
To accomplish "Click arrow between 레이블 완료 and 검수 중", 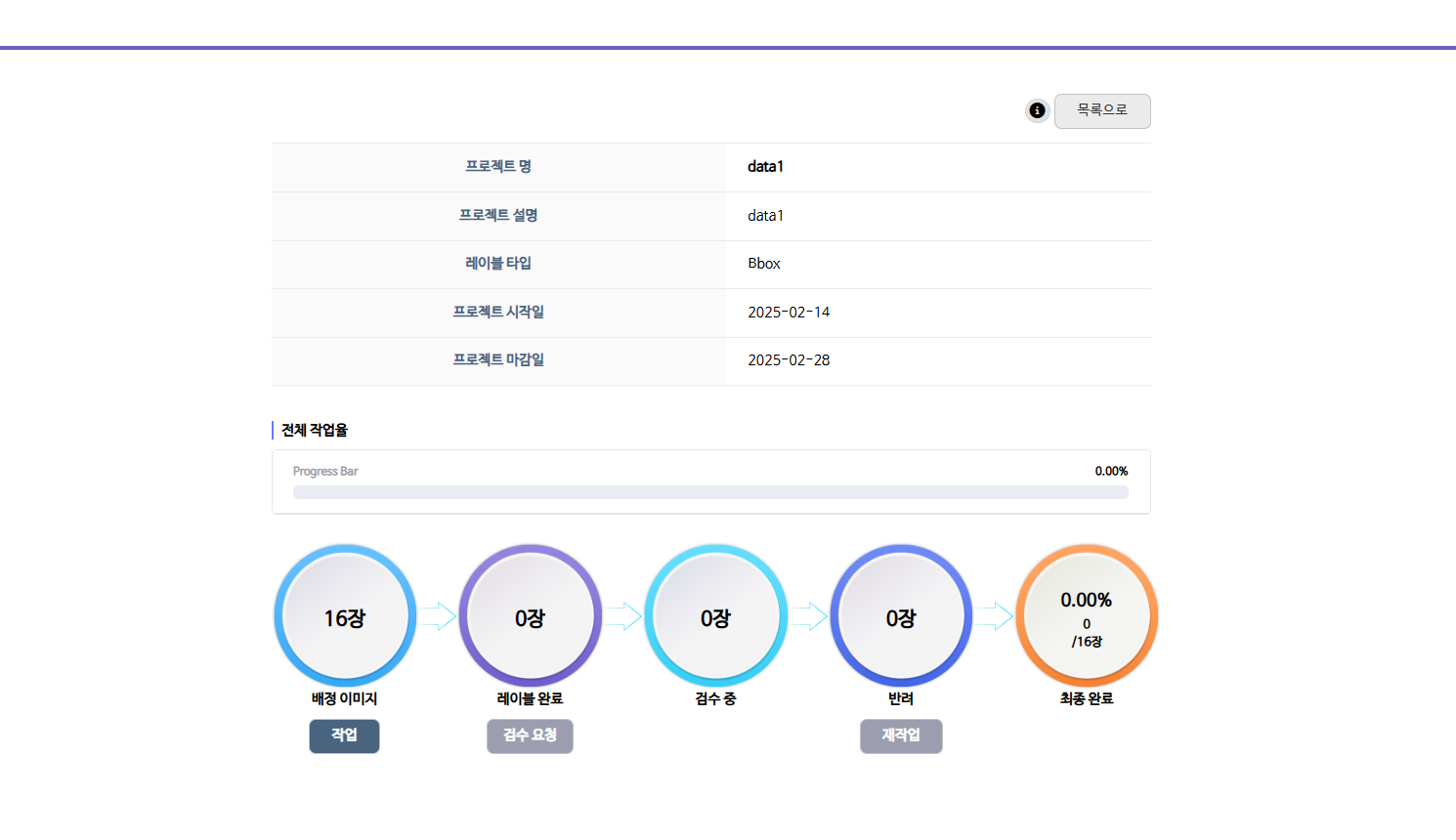I will tap(622, 616).
